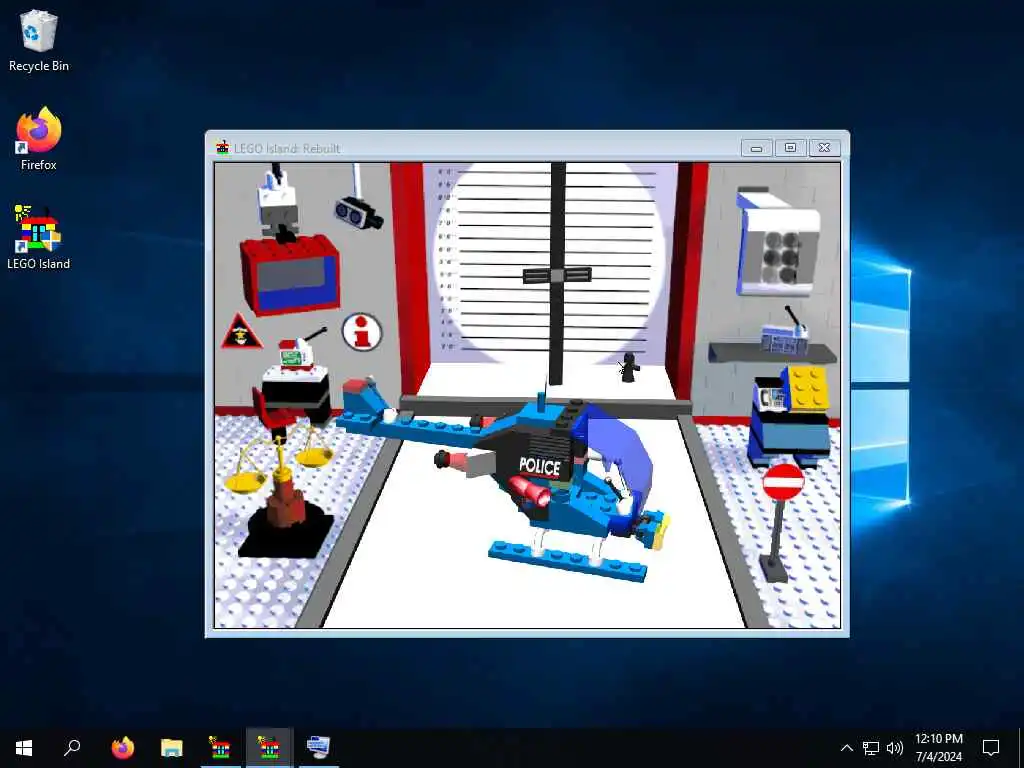
Task: Click the triangular pirate warning sign
Action: [x=241, y=331]
